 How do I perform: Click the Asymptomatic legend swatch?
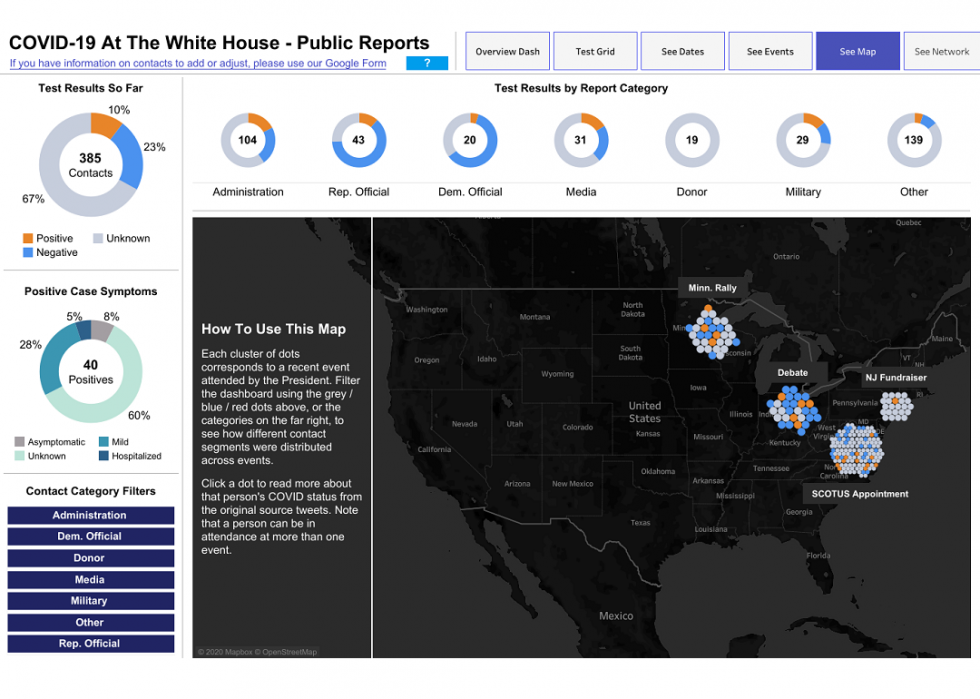tap(19, 442)
